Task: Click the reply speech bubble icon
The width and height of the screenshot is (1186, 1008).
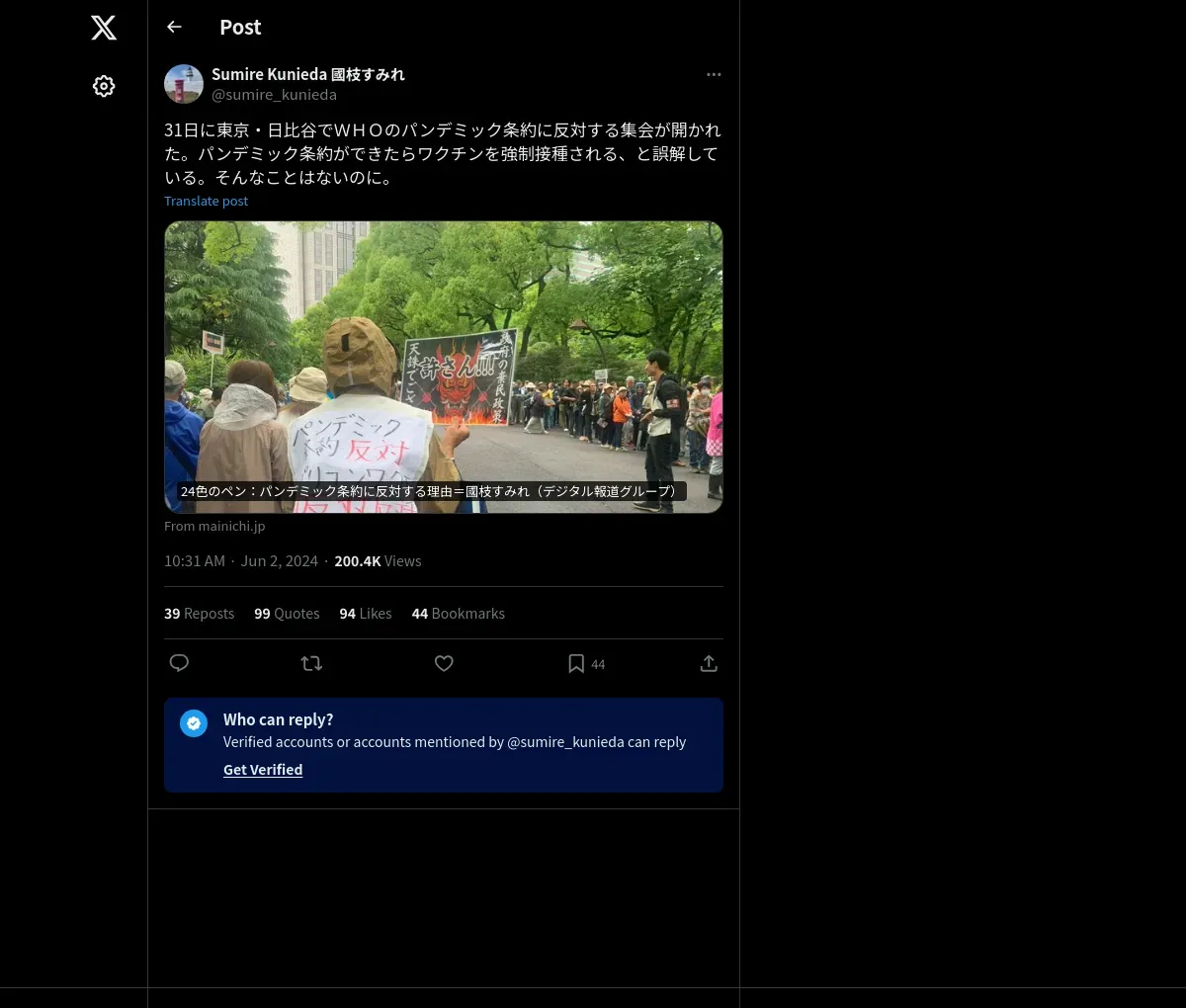Action: [179, 663]
